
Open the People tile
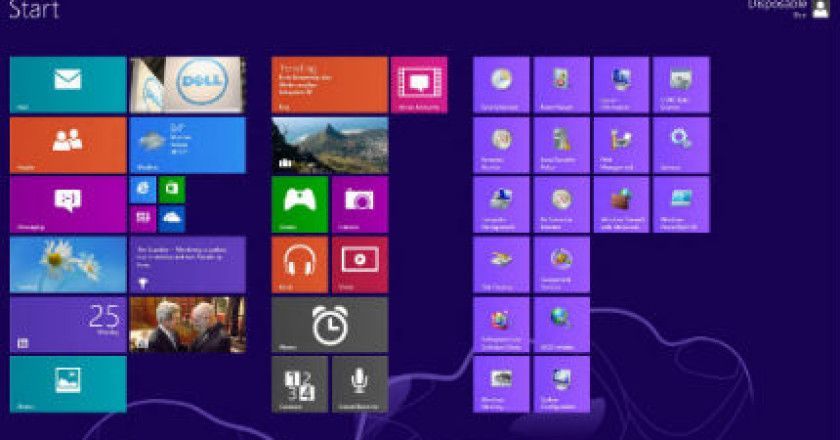(68, 145)
